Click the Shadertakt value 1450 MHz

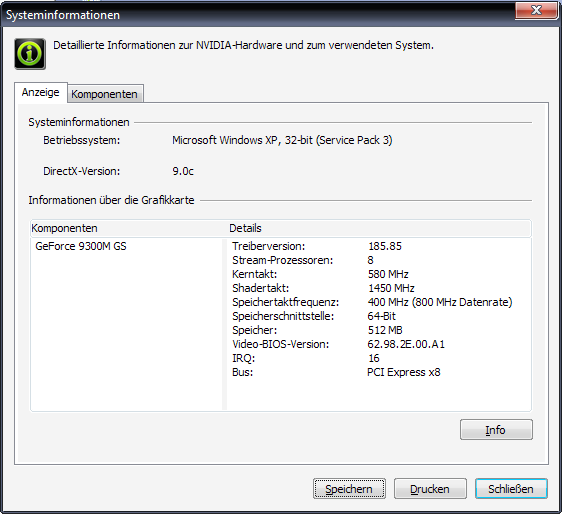(x=391, y=288)
